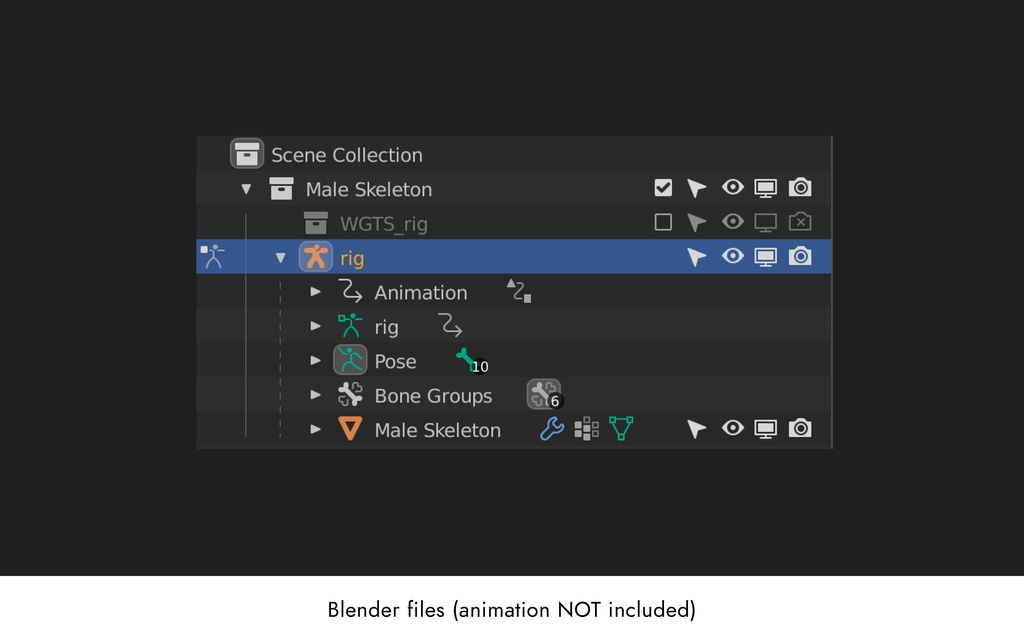Viewport: 1024px width, 640px height.
Task: Select the WGTS_rig collection row
Action: [x=383, y=223]
